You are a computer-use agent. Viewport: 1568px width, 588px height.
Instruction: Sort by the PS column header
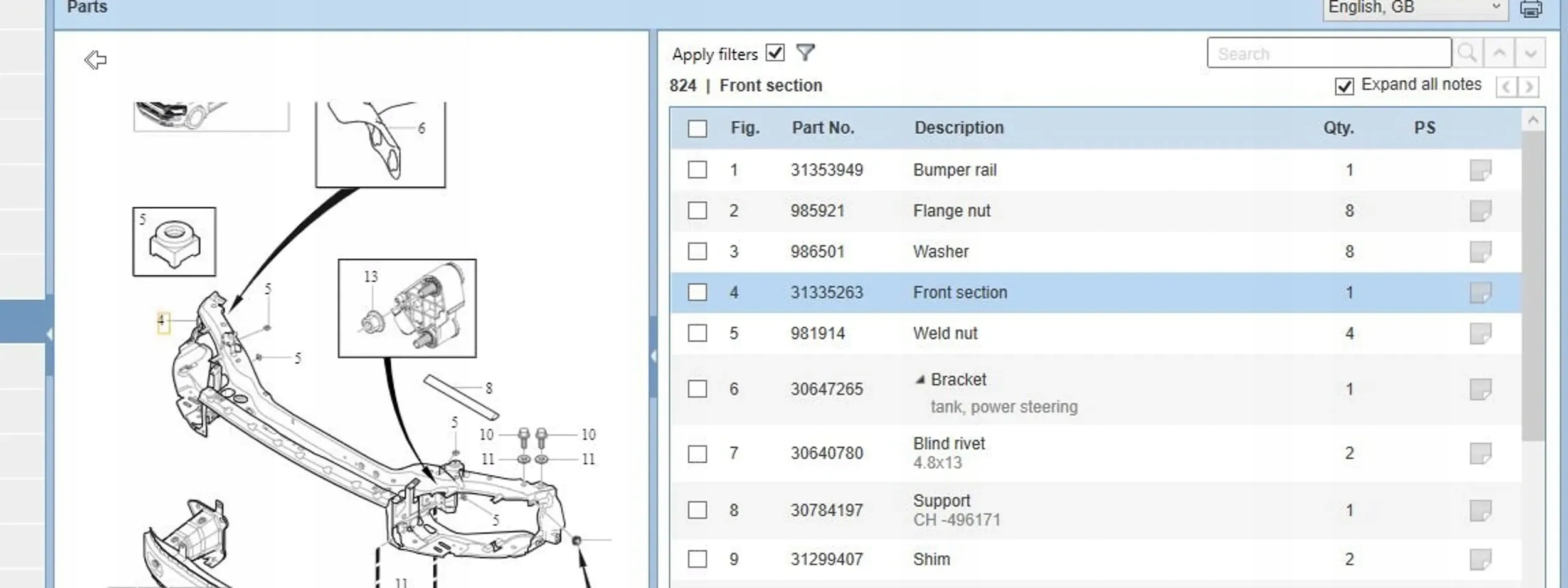coord(1424,128)
